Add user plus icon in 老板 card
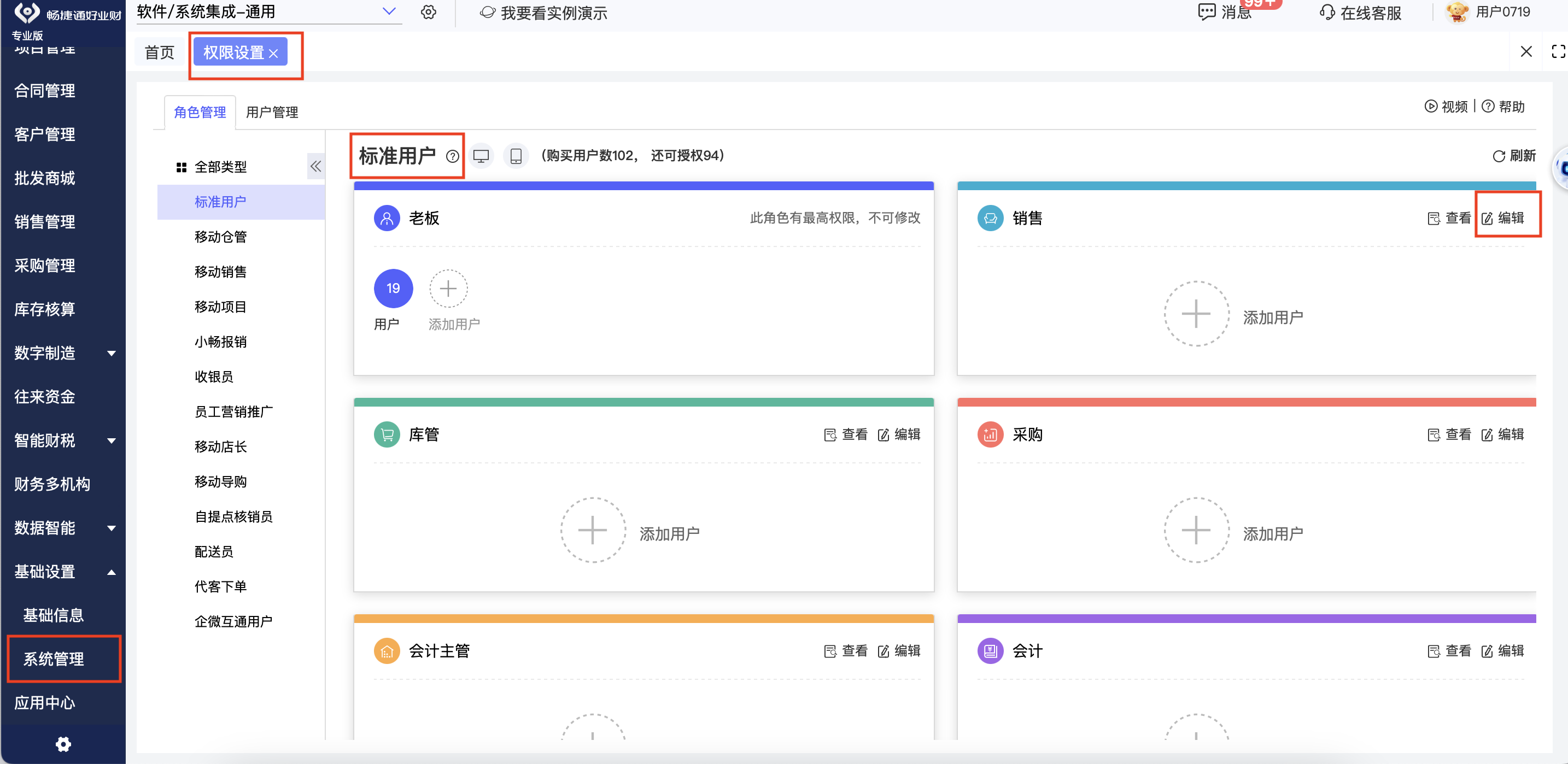This screenshot has width=1568, height=764. point(449,289)
